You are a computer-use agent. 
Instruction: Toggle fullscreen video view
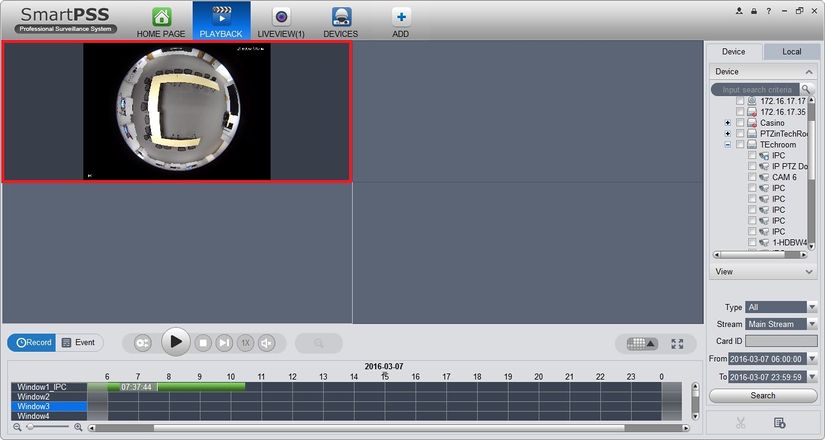pos(677,343)
